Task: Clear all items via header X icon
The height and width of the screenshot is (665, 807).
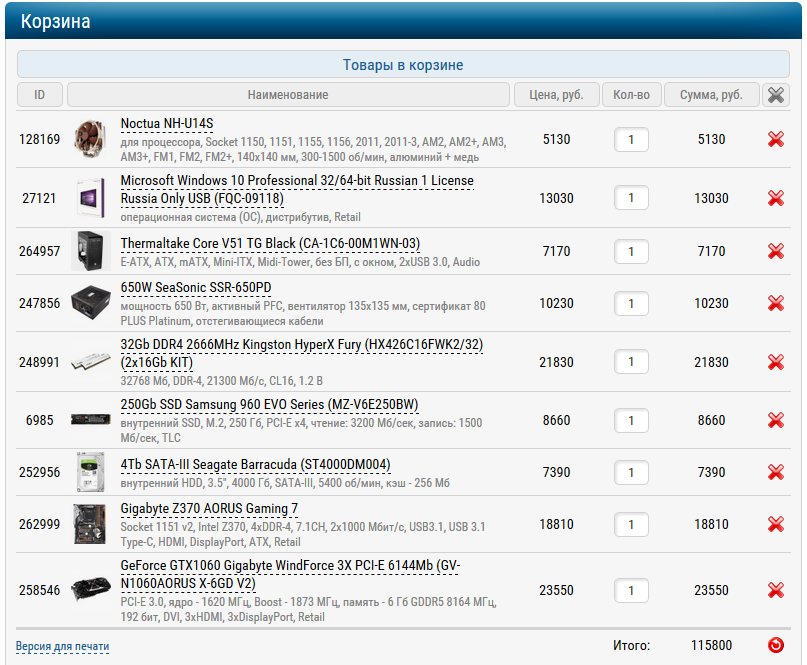Action: (x=776, y=95)
